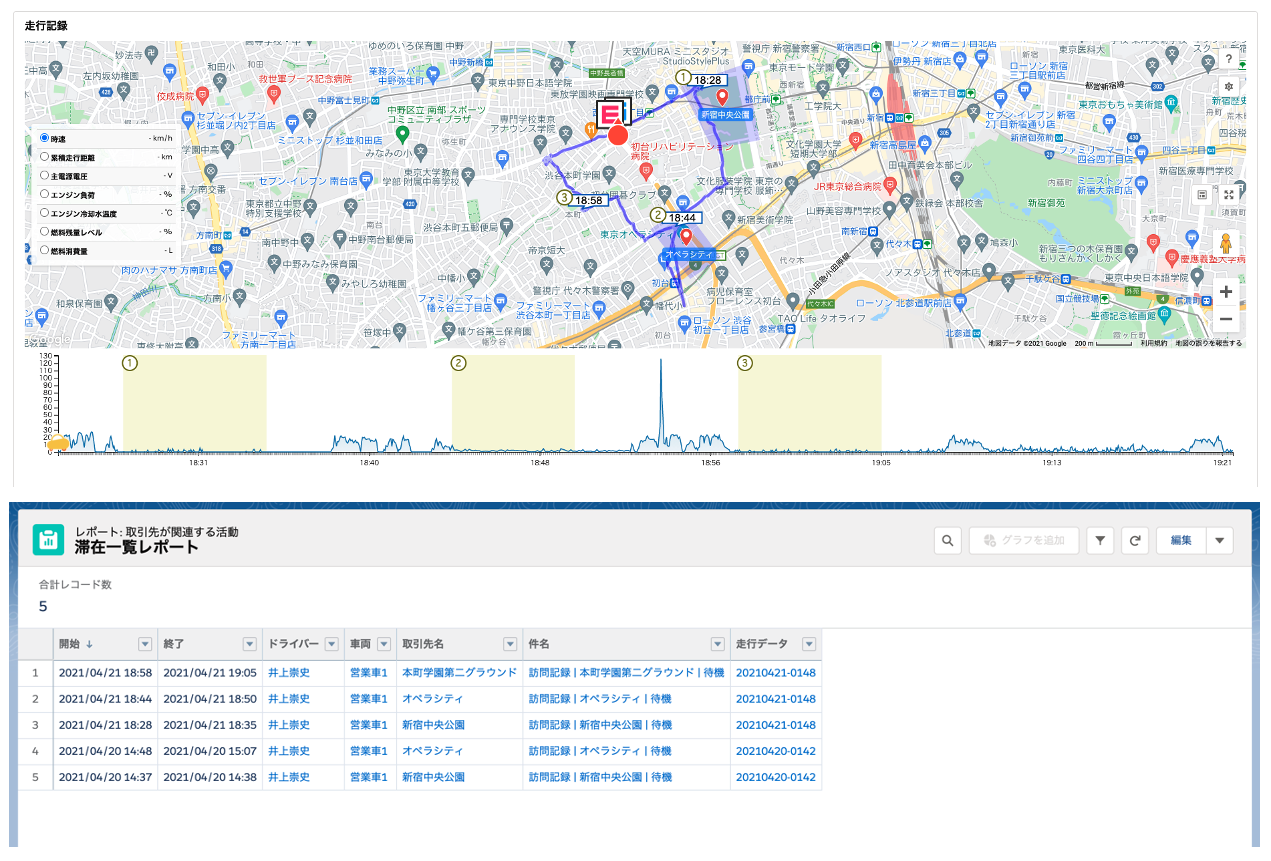Open the 車両 column dropdown menu
This screenshot has width=1271, height=861.
click(x=385, y=645)
